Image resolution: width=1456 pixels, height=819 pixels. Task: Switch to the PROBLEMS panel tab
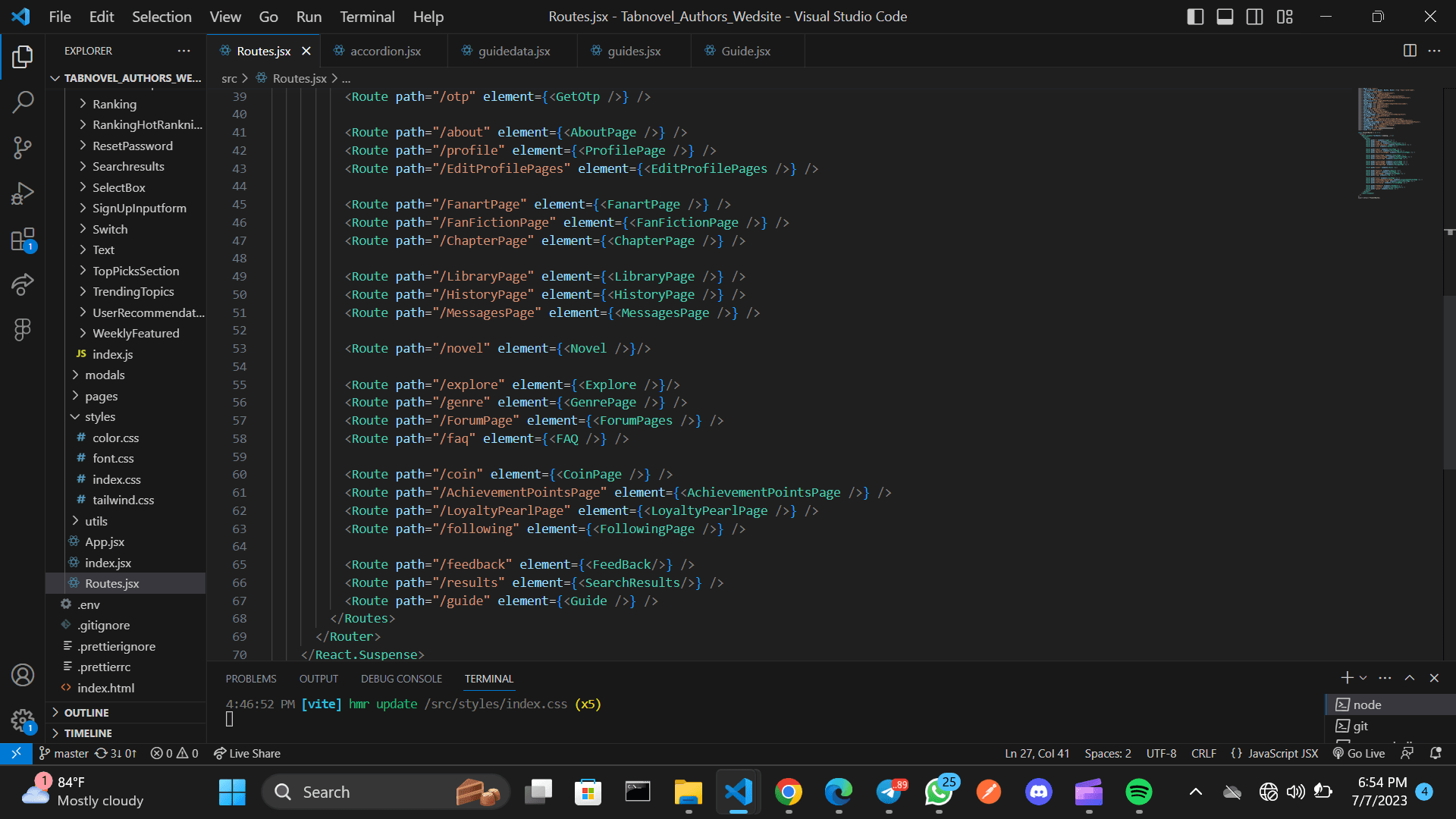[251, 679]
